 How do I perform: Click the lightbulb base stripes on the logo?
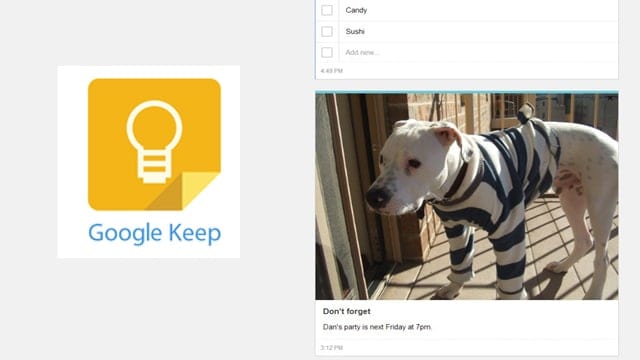[x=154, y=166]
